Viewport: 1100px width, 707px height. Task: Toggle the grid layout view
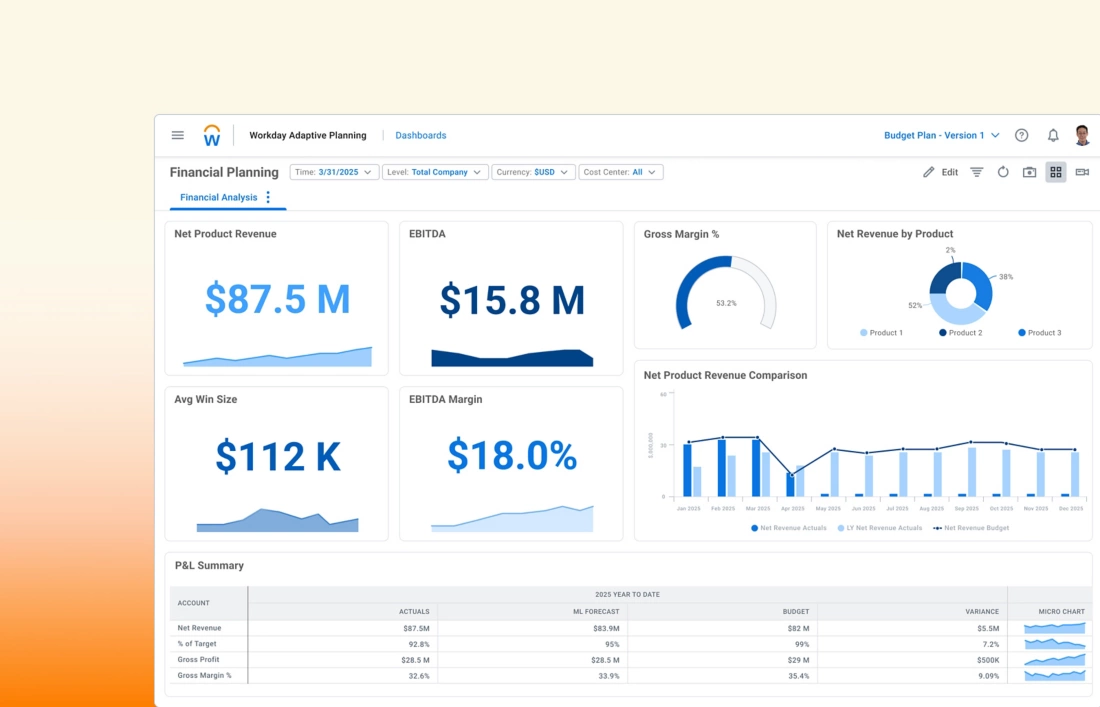pos(1055,171)
